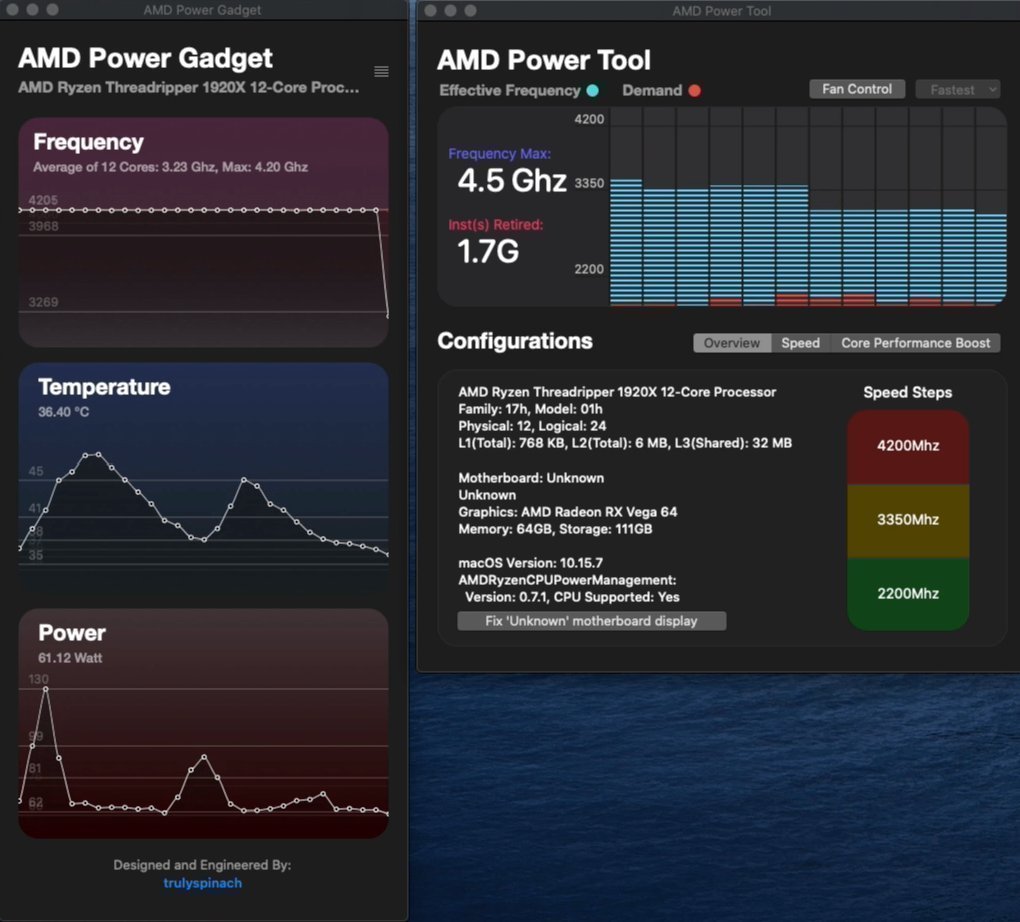Zoom the AMD Power Gadget window
The width and height of the screenshot is (1020, 922).
pos(51,9)
